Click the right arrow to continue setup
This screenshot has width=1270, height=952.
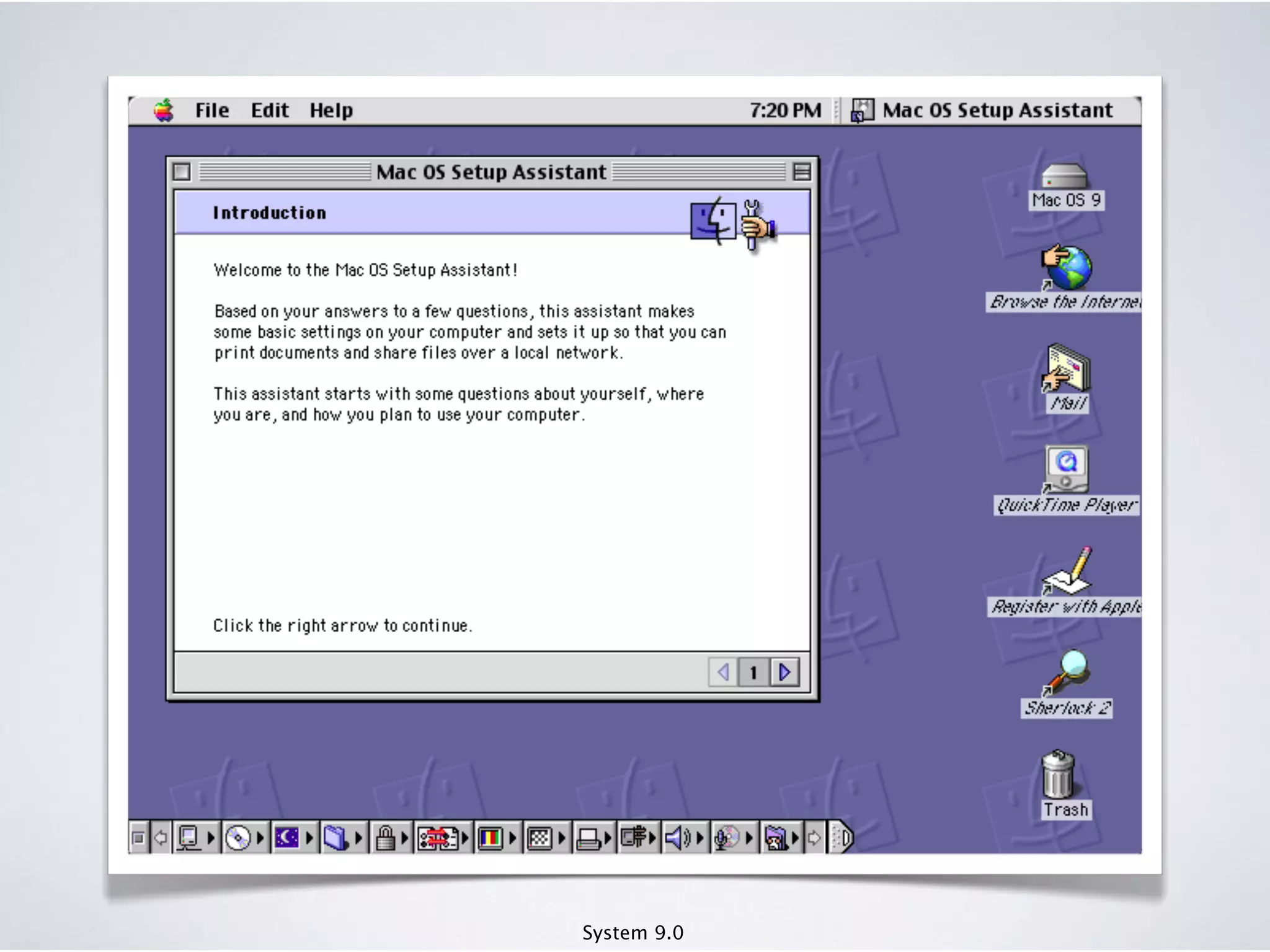(x=784, y=672)
